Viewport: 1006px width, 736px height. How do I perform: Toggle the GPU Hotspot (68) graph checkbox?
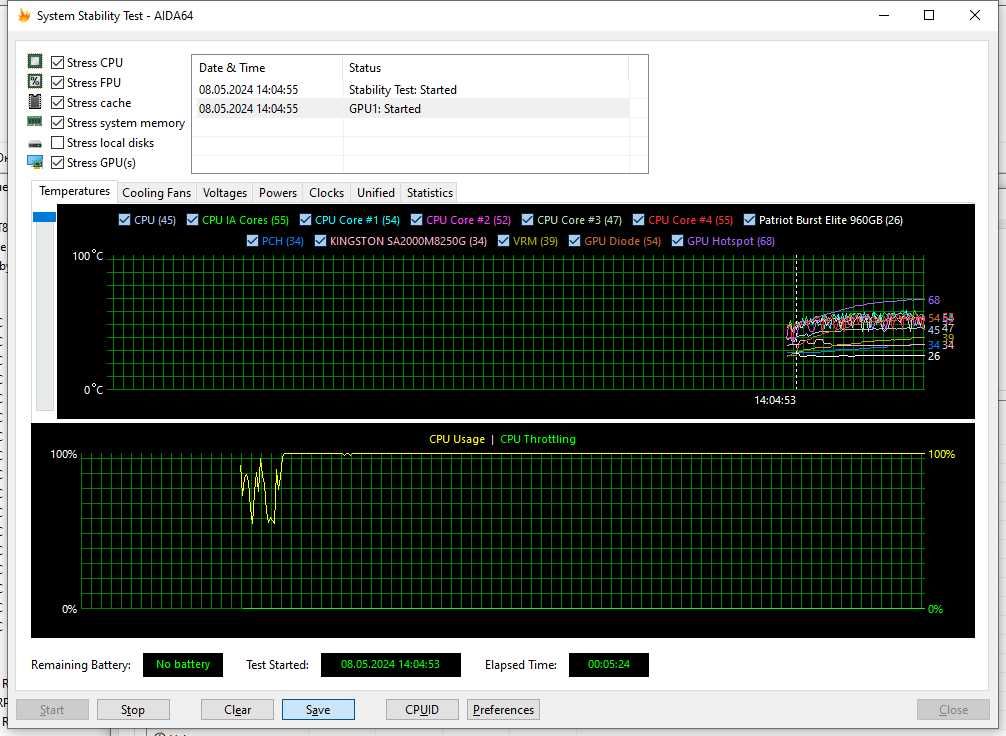tap(678, 241)
